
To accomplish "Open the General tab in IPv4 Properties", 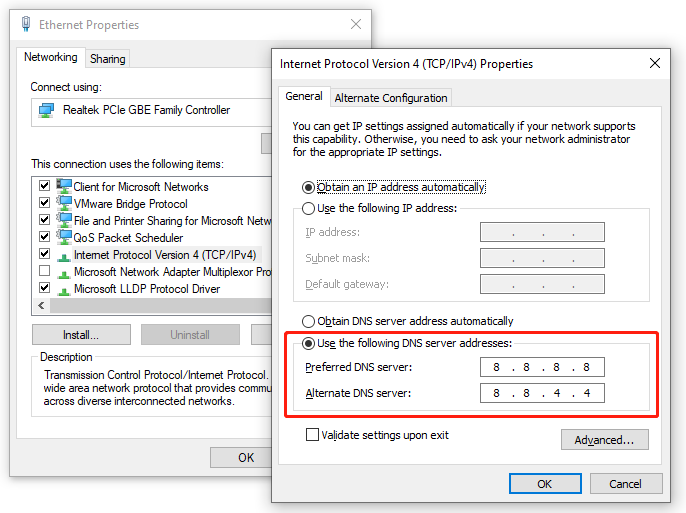I will point(304,96).
